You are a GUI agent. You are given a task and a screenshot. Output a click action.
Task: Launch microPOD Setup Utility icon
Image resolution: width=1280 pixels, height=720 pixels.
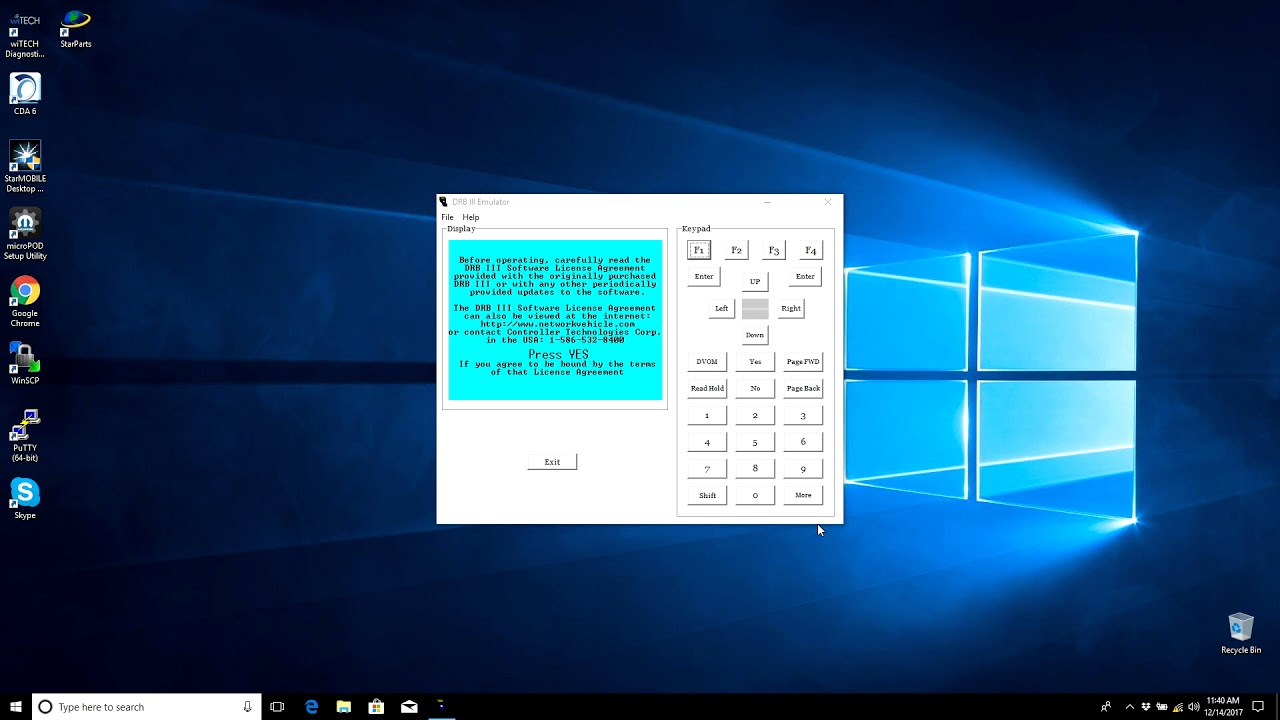(25, 234)
